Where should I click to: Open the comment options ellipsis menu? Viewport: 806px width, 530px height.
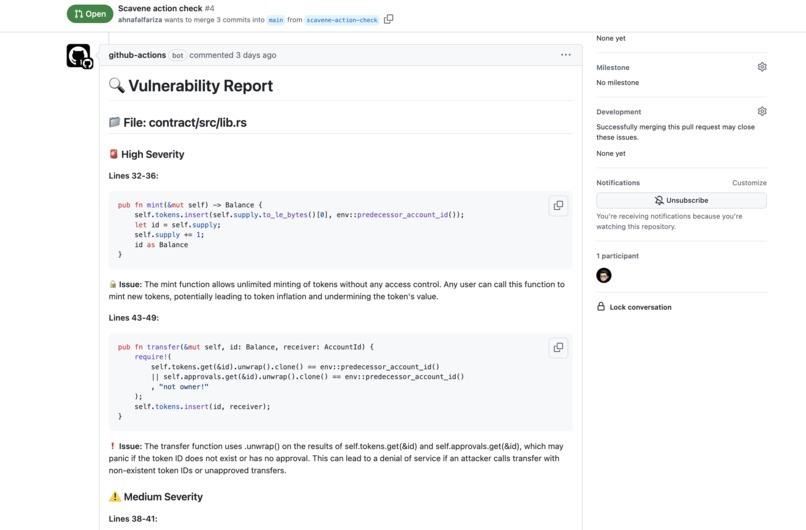(565, 54)
